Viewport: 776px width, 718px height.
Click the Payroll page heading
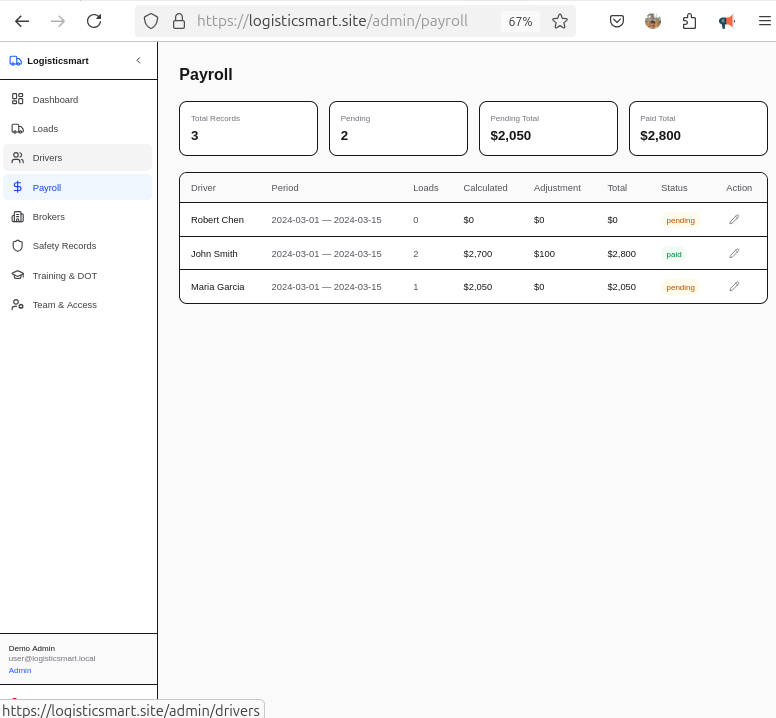[x=206, y=74]
